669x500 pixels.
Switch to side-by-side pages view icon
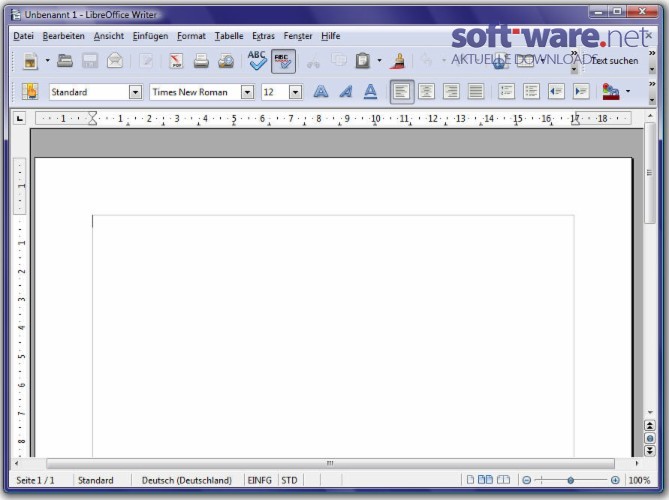[x=486, y=480]
